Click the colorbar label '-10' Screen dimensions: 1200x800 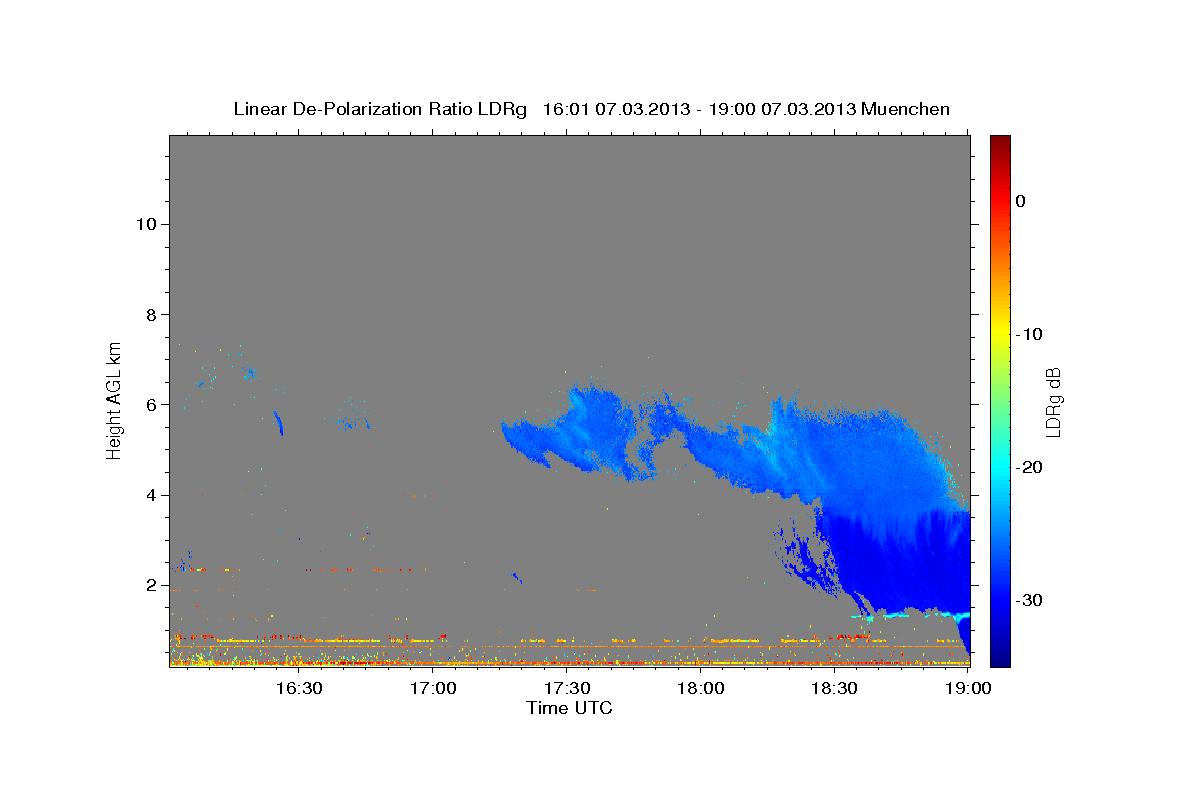[1030, 334]
